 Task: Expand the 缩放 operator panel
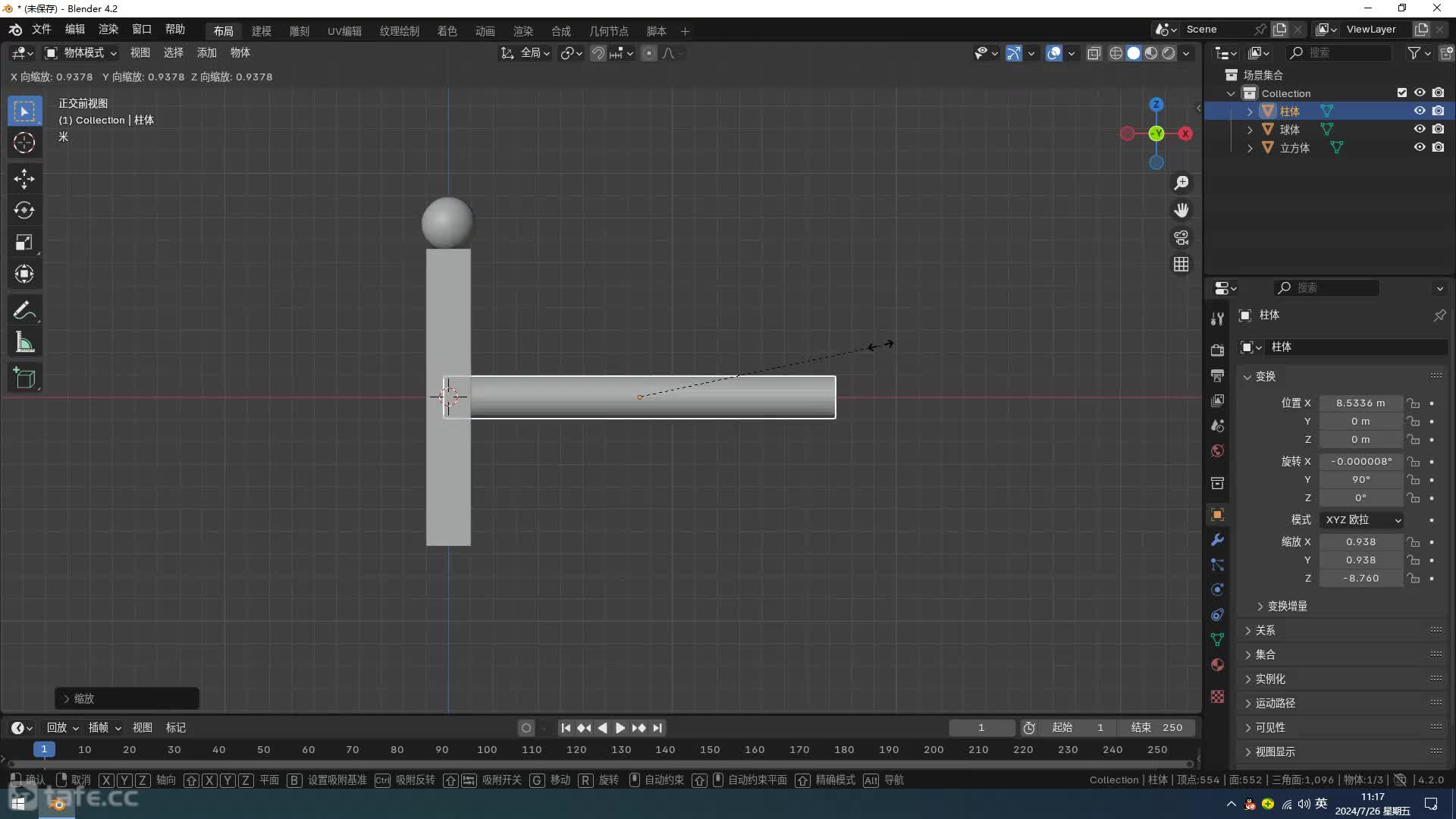[127, 698]
